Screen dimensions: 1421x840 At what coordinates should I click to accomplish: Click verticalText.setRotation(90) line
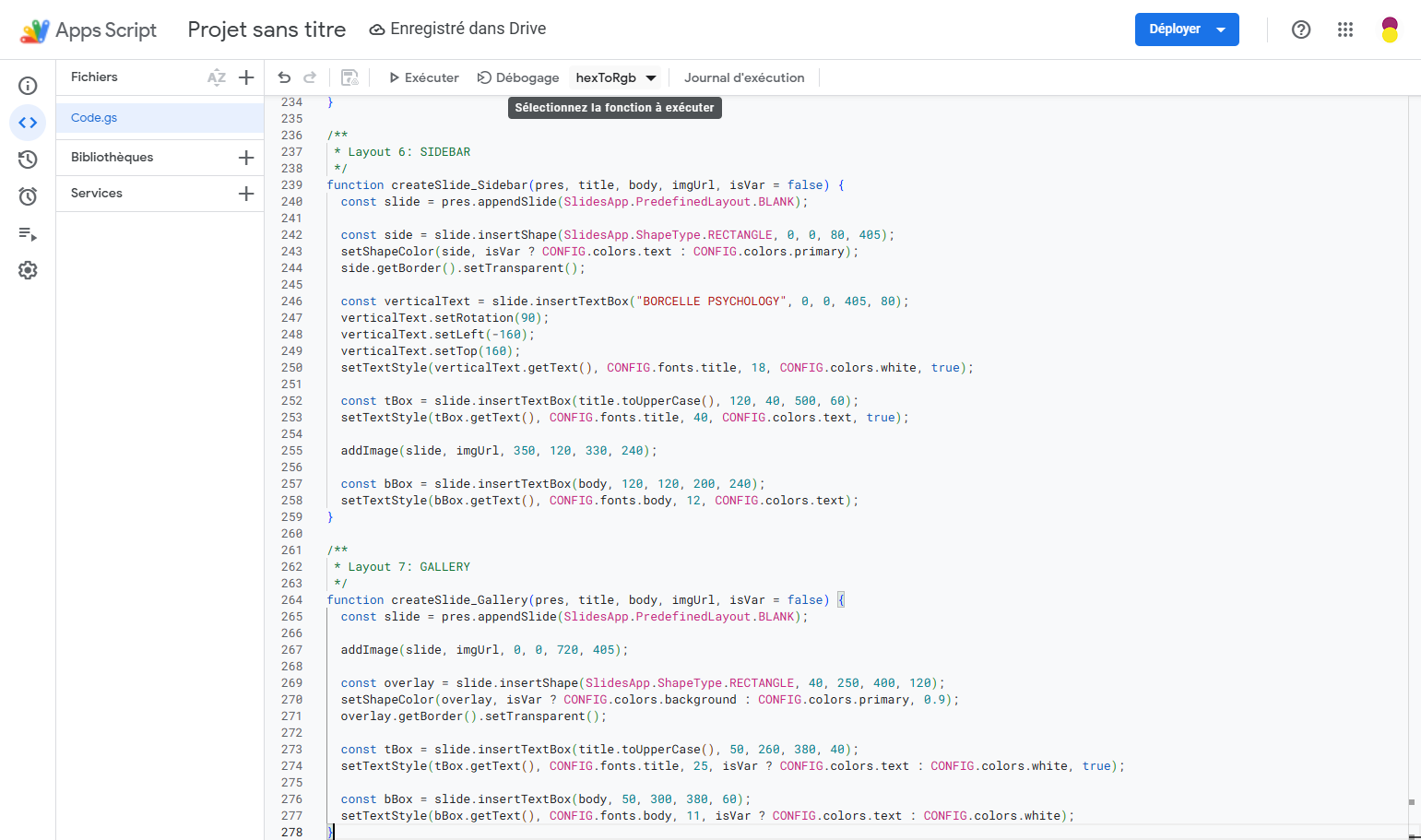pyautogui.click(x=444, y=318)
